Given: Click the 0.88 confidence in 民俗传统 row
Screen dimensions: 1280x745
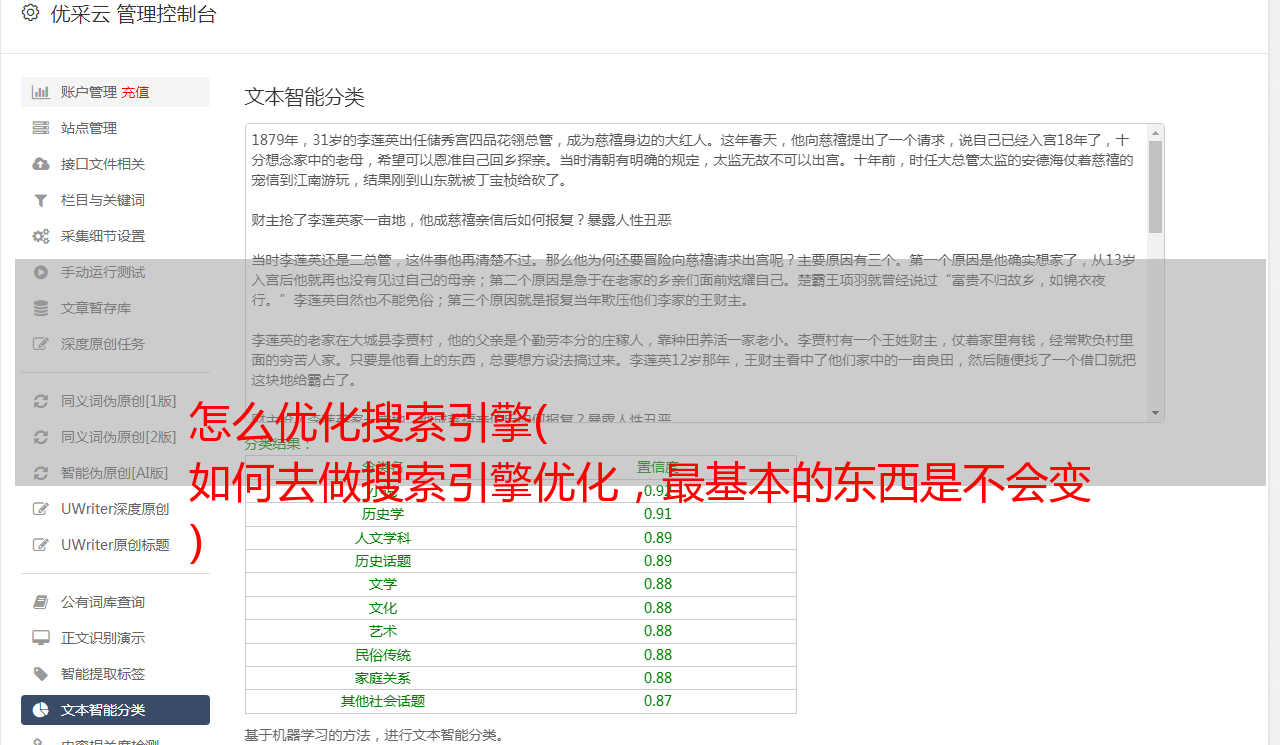Looking at the screenshot, I should coord(658,655).
